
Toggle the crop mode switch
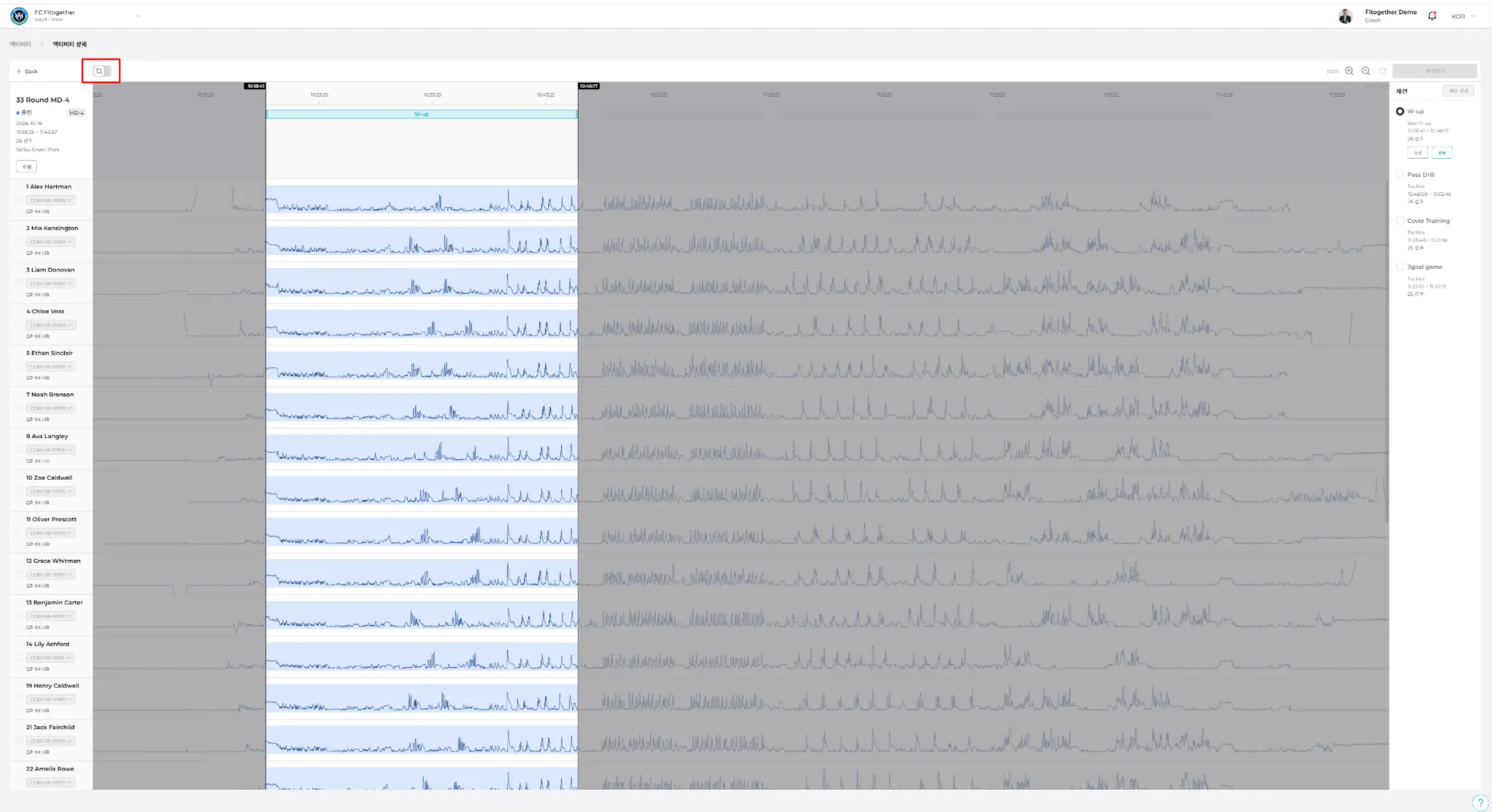point(102,71)
